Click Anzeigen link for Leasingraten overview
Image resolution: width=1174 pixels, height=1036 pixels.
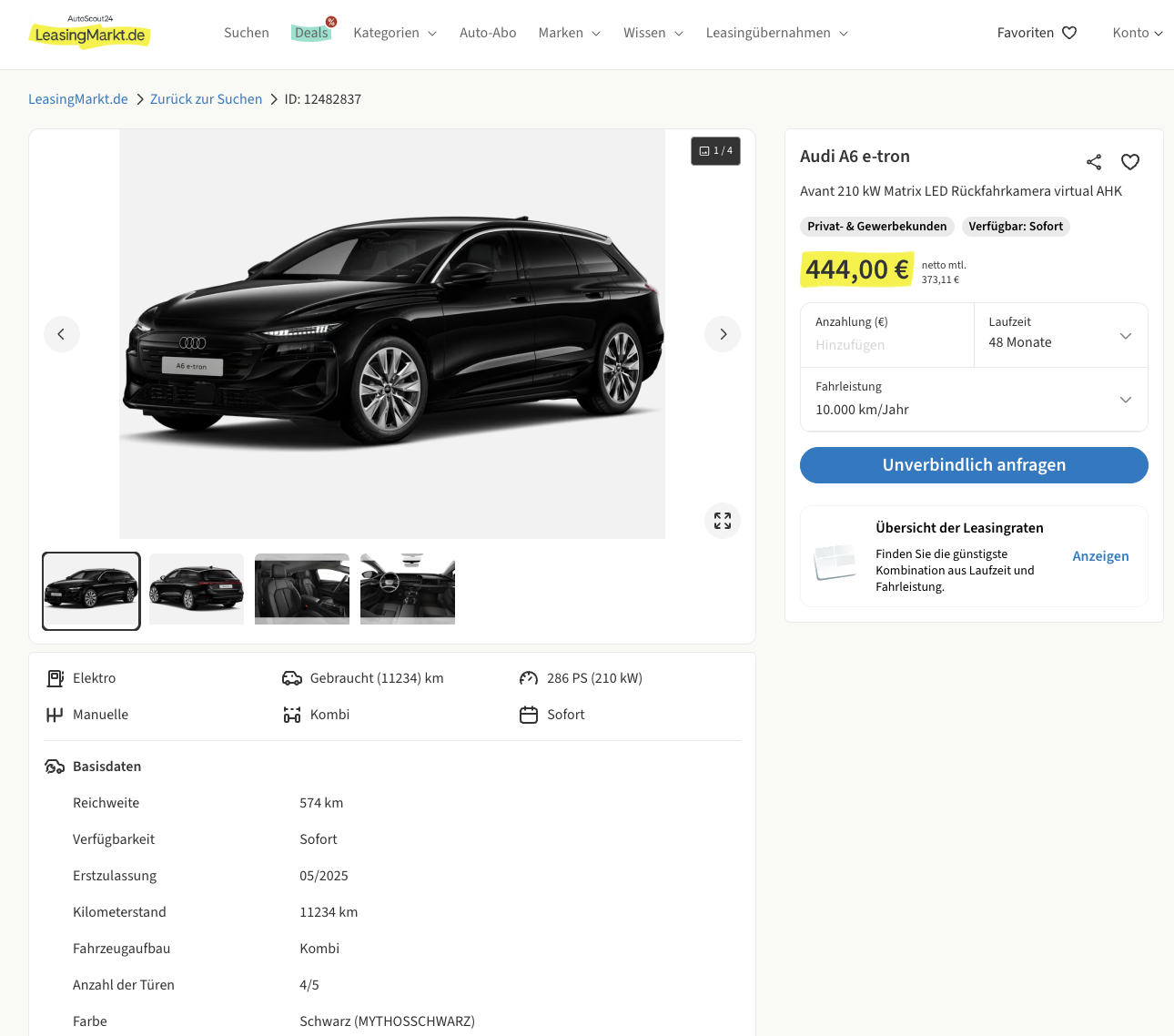[1100, 556]
